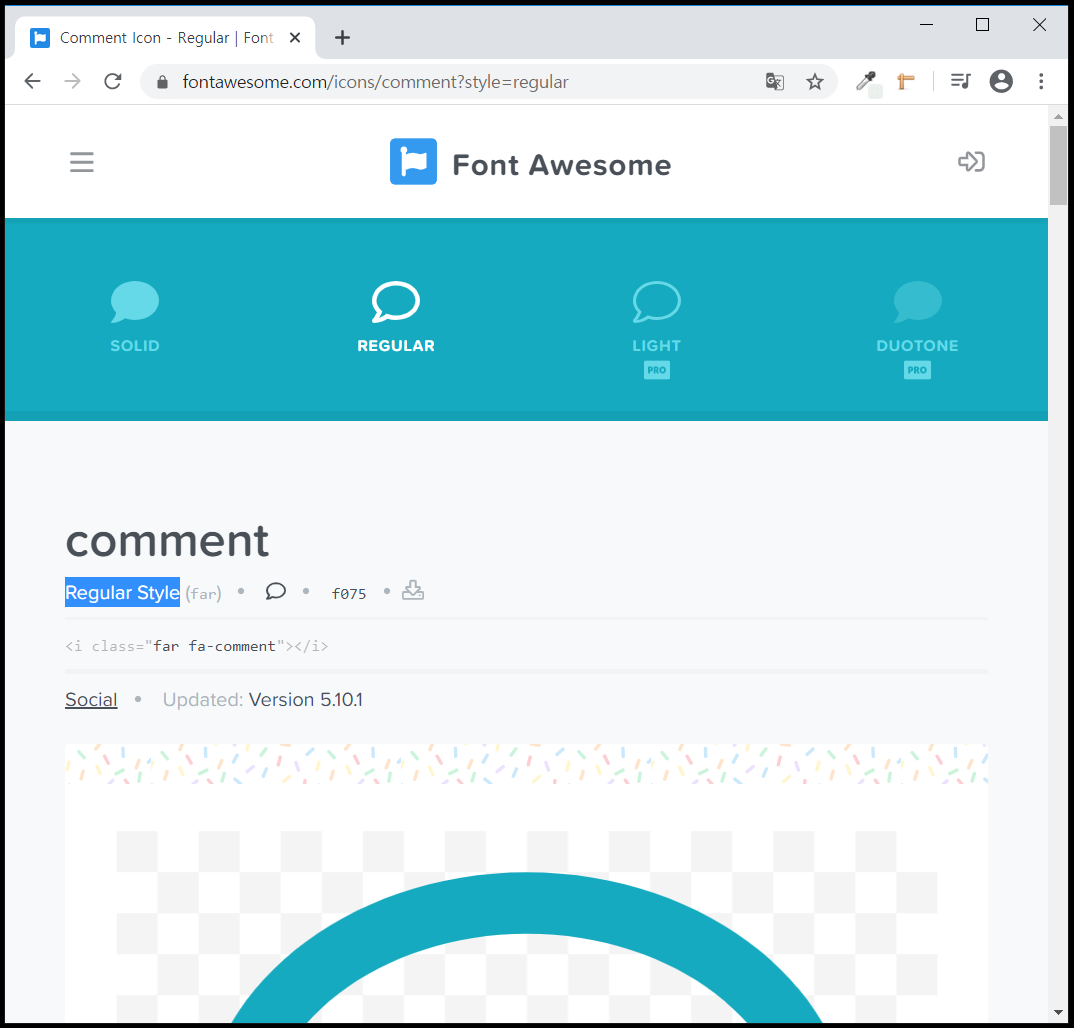Go back in browser history

click(x=32, y=82)
